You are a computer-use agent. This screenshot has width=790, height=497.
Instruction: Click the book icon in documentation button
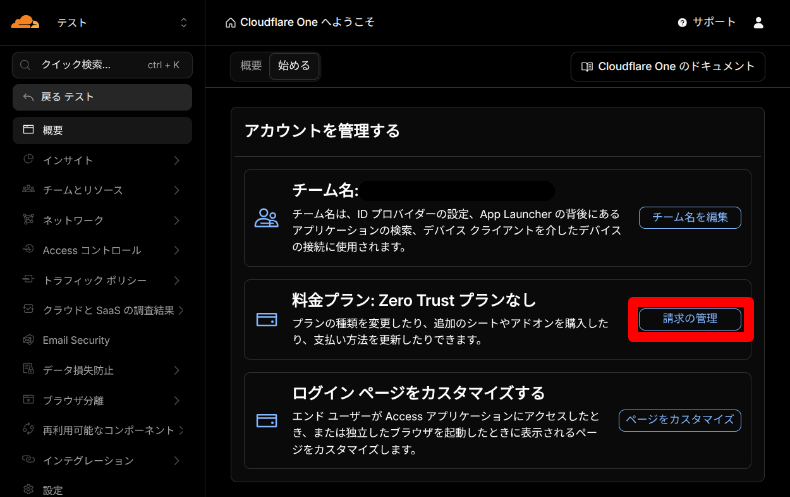click(586, 67)
